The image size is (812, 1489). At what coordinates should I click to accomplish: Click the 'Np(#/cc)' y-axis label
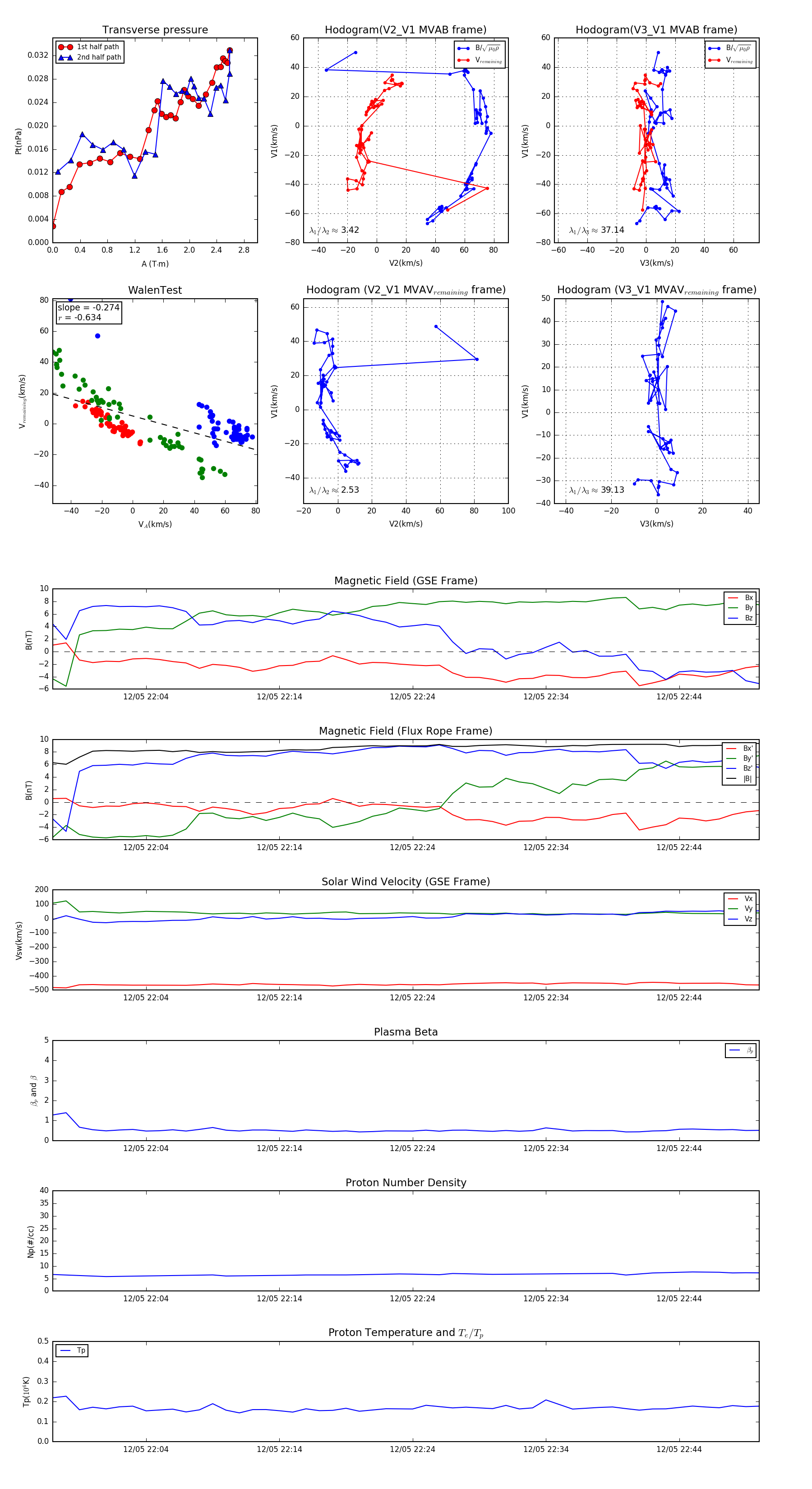[31, 1242]
